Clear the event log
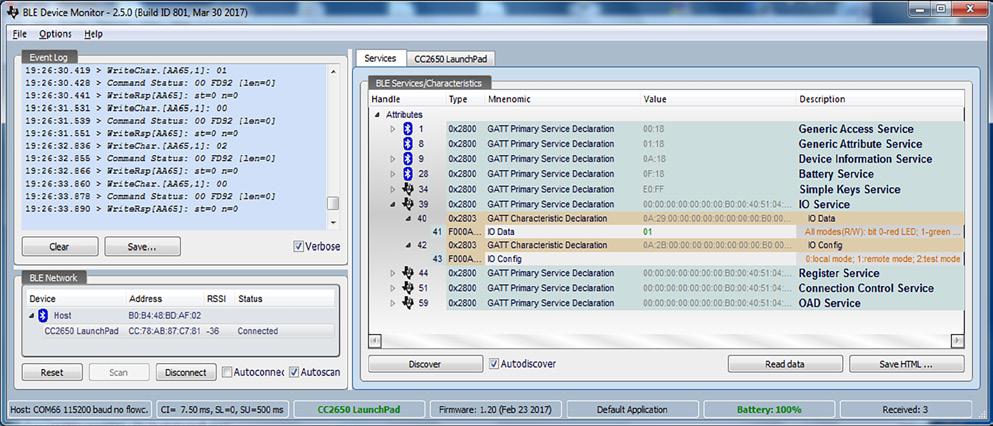993x426 pixels. (60, 247)
